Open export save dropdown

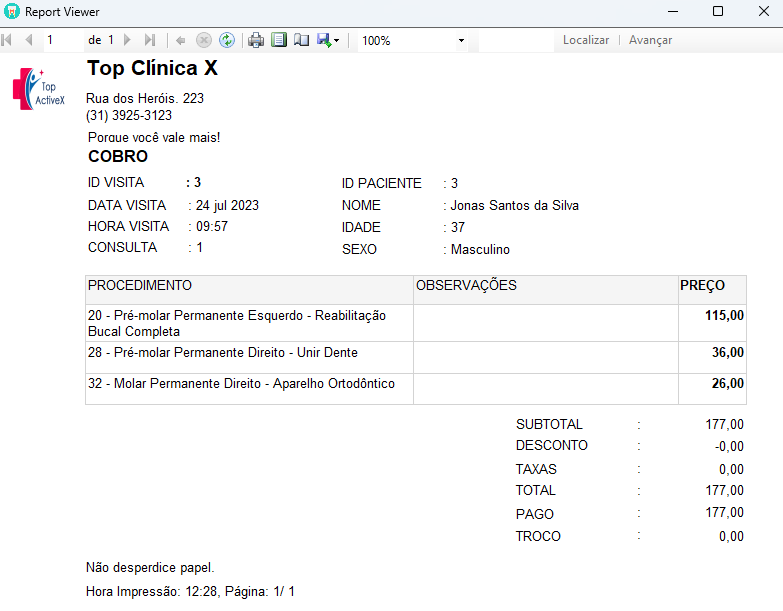(328, 40)
